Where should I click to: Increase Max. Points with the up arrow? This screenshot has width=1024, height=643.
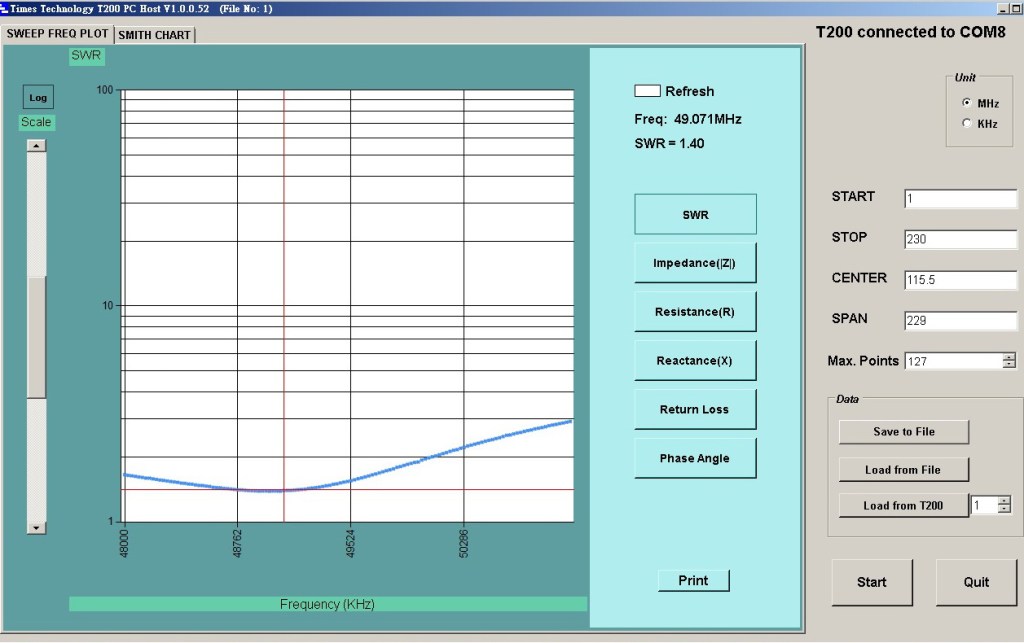tap(1009, 357)
